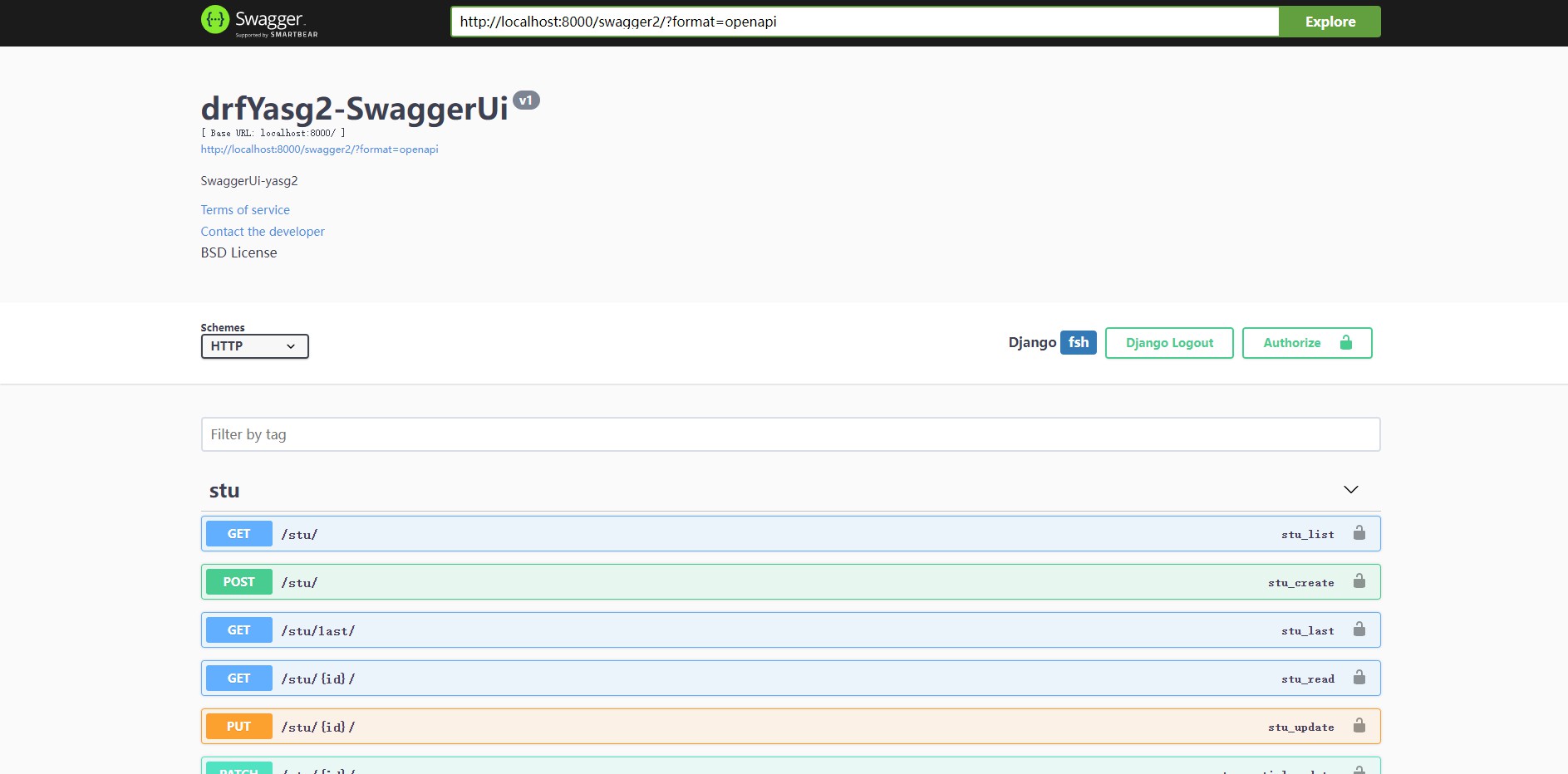Viewport: 1568px width, 774px height.
Task: Click the Authorize button
Action: tap(1306, 343)
